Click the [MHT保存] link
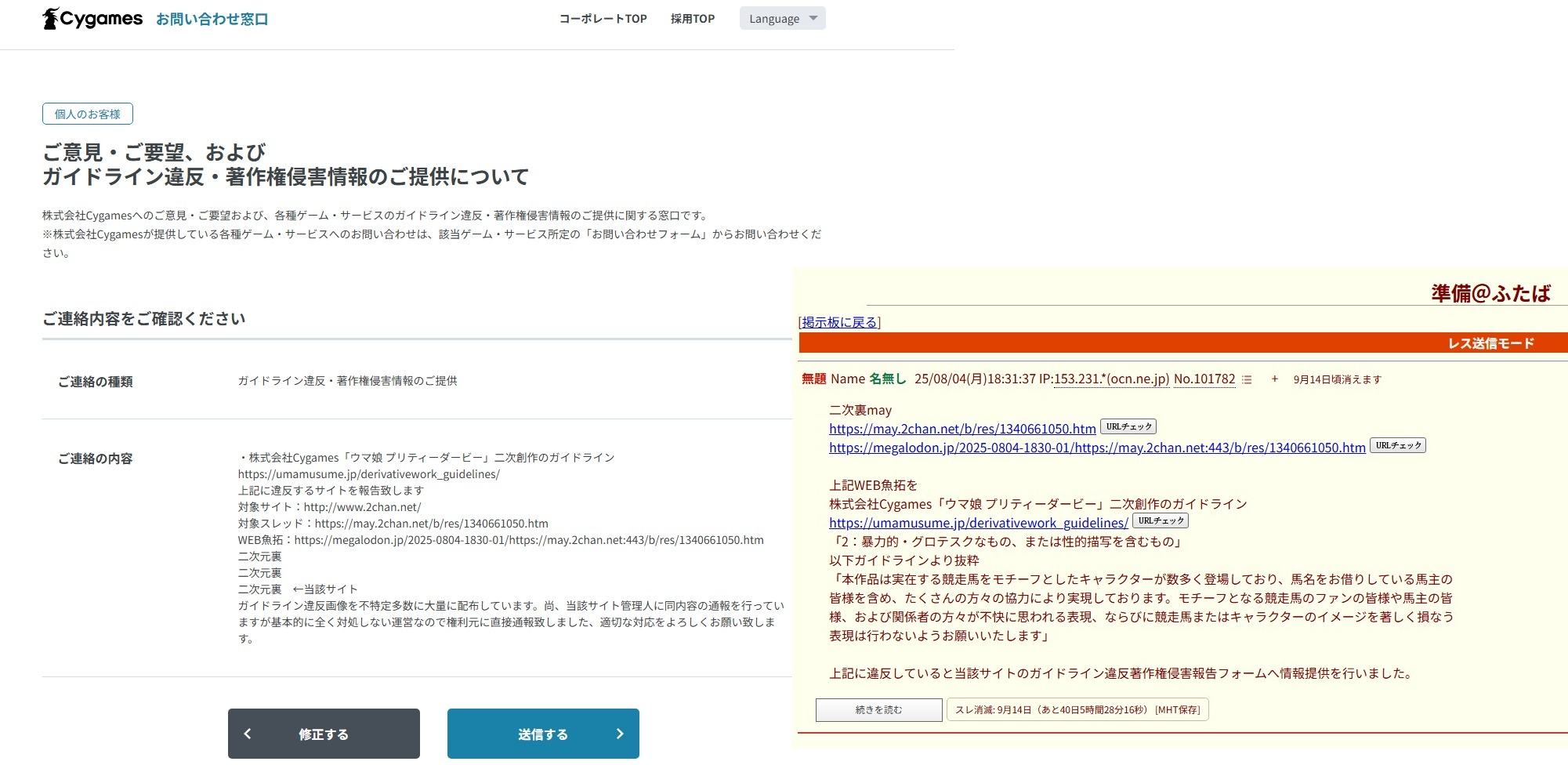This screenshot has width=1568, height=765. coord(1178,710)
